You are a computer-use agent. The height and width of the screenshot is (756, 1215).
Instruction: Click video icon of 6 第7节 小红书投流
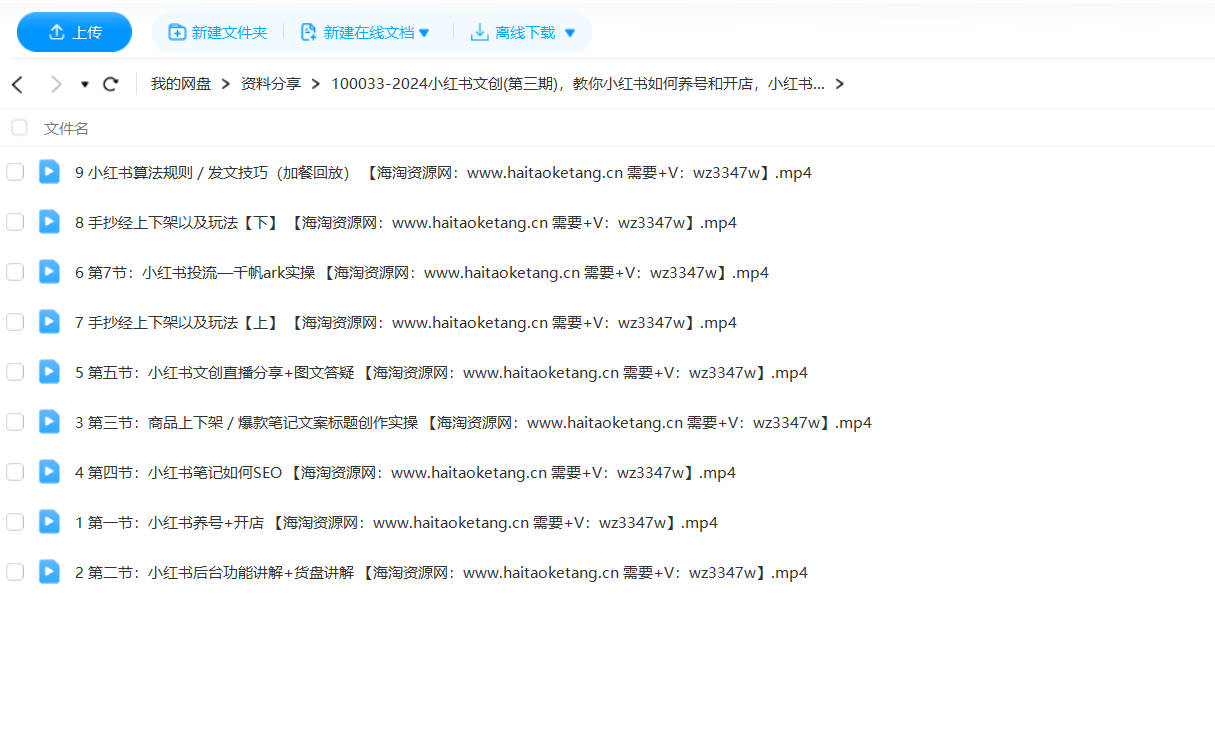pos(49,272)
